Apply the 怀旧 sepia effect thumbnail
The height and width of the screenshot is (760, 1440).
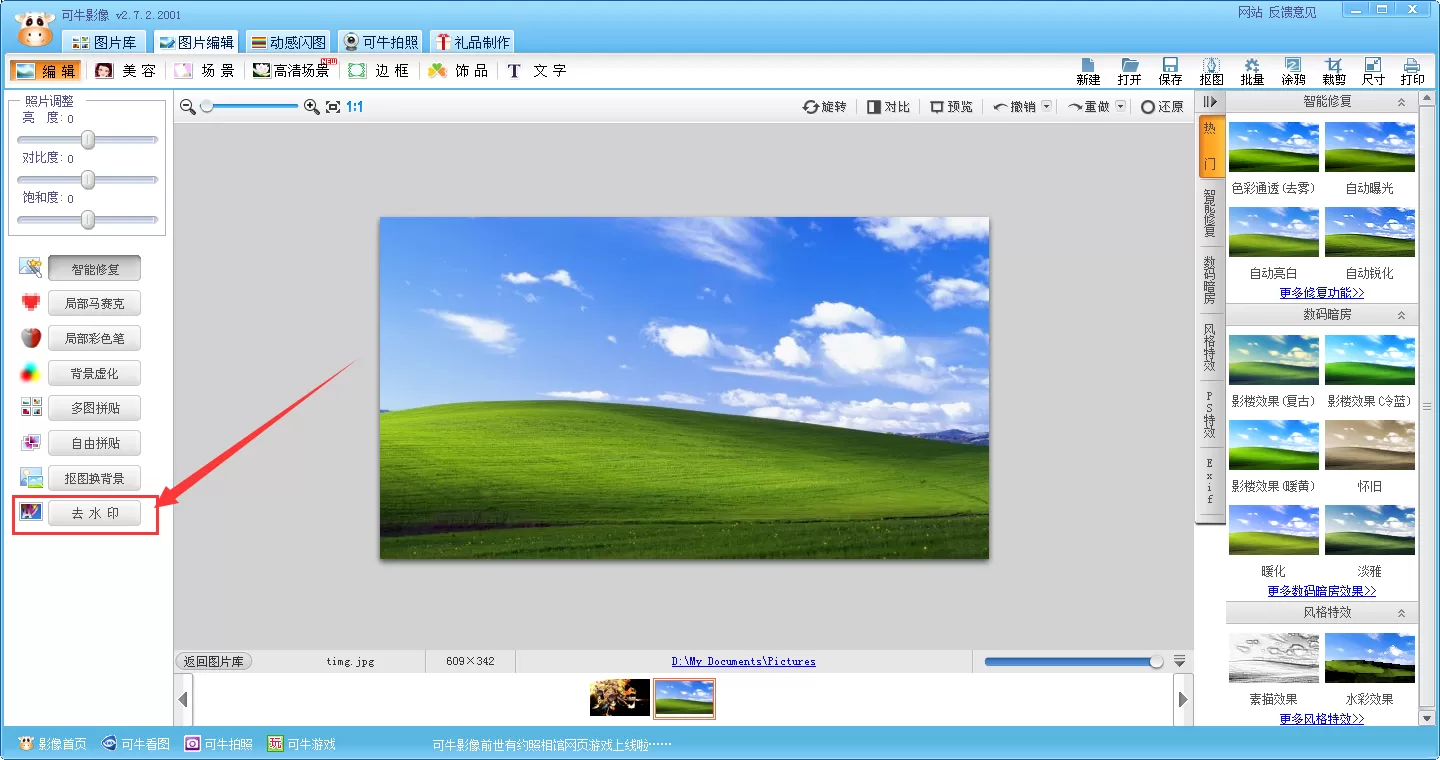tap(1369, 445)
